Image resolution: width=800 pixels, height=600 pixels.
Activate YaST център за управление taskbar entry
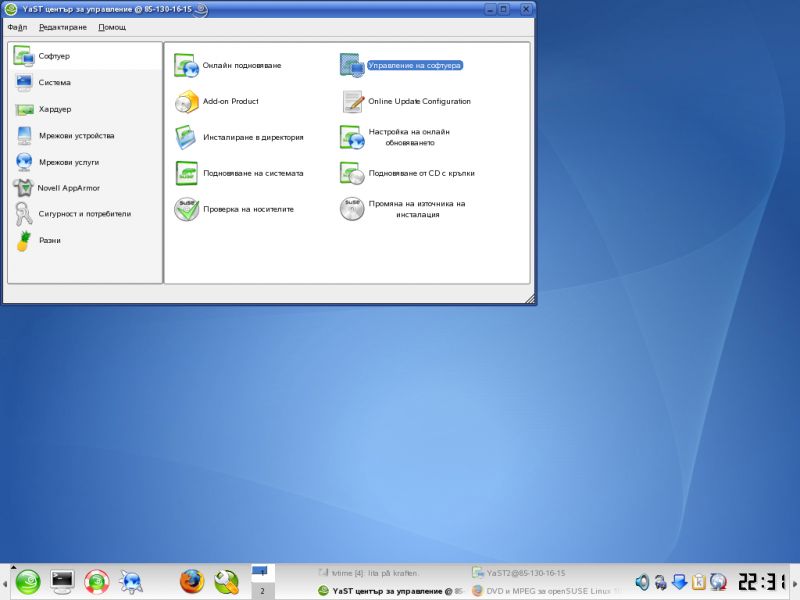391,591
